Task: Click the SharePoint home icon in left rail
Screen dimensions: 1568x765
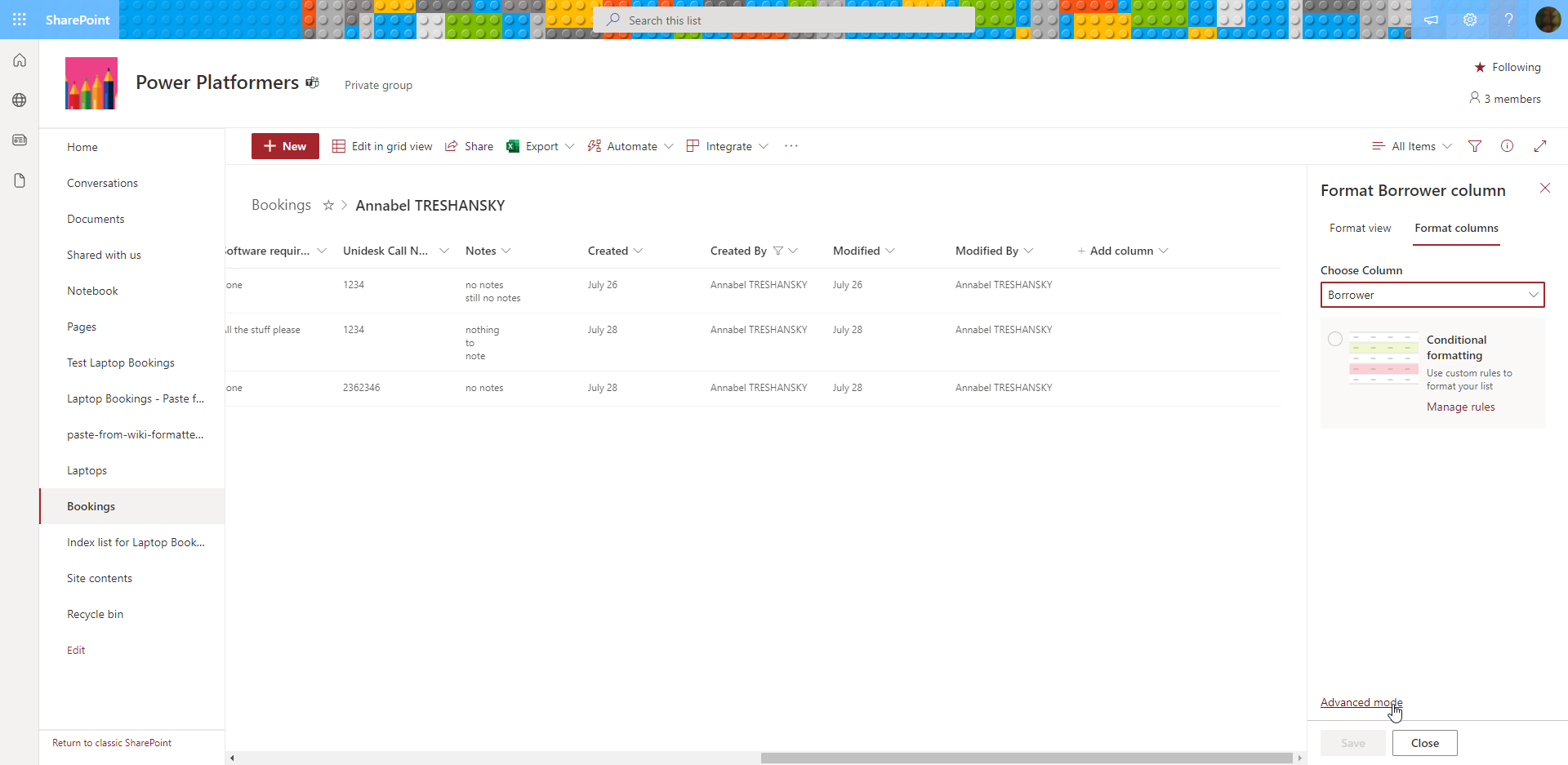Action: click(x=20, y=60)
